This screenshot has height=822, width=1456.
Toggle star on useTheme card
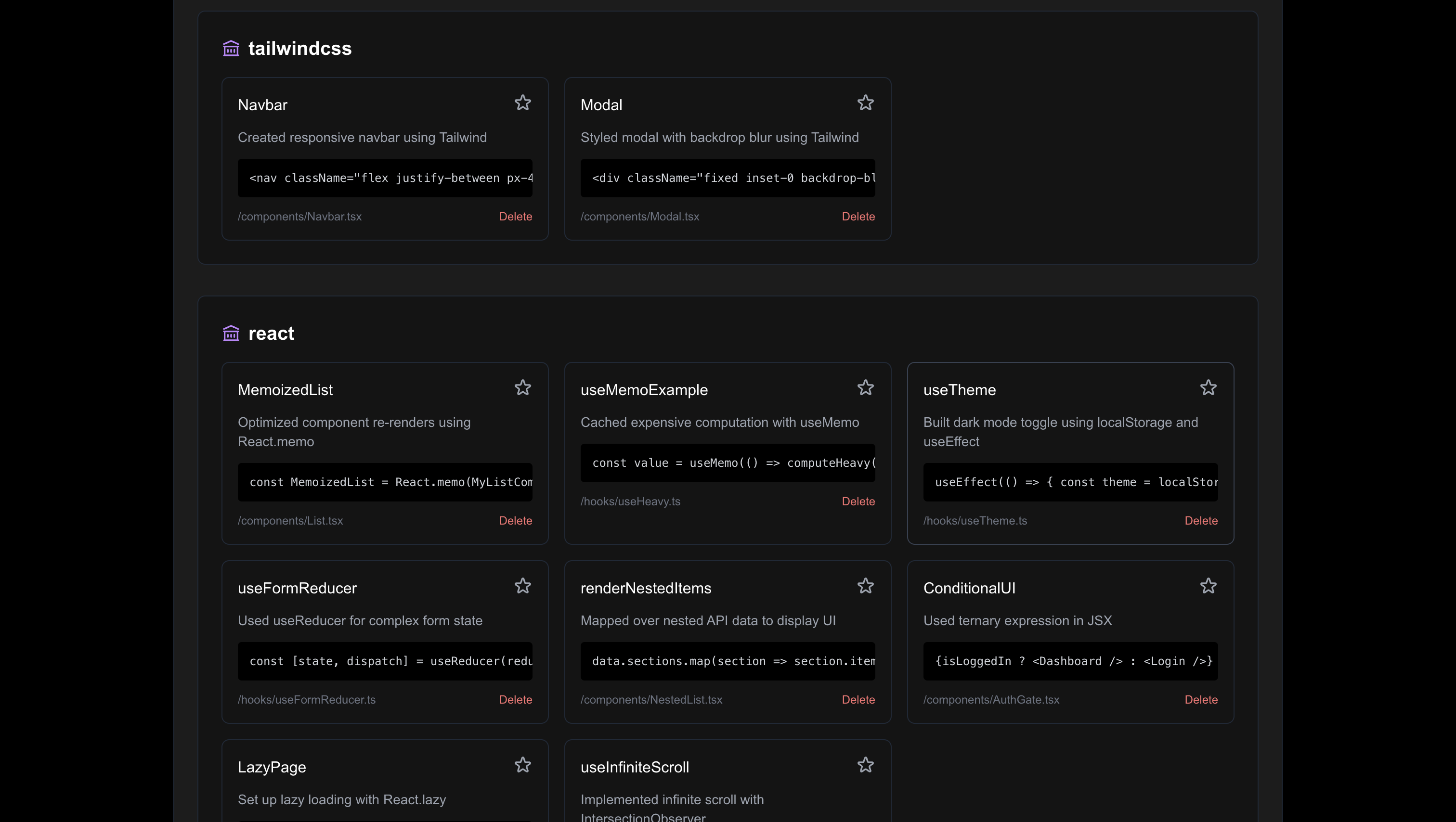(x=1209, y=387)
